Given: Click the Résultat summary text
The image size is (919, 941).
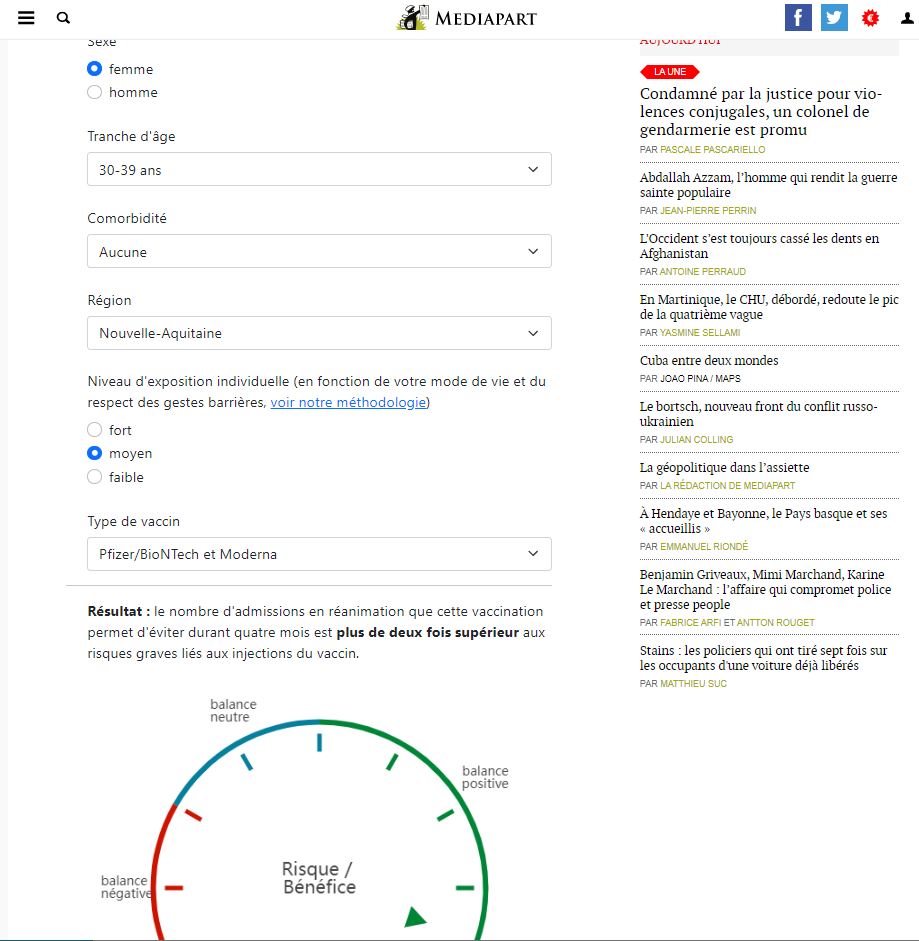Looking at the screenshot, I should 316,633.
